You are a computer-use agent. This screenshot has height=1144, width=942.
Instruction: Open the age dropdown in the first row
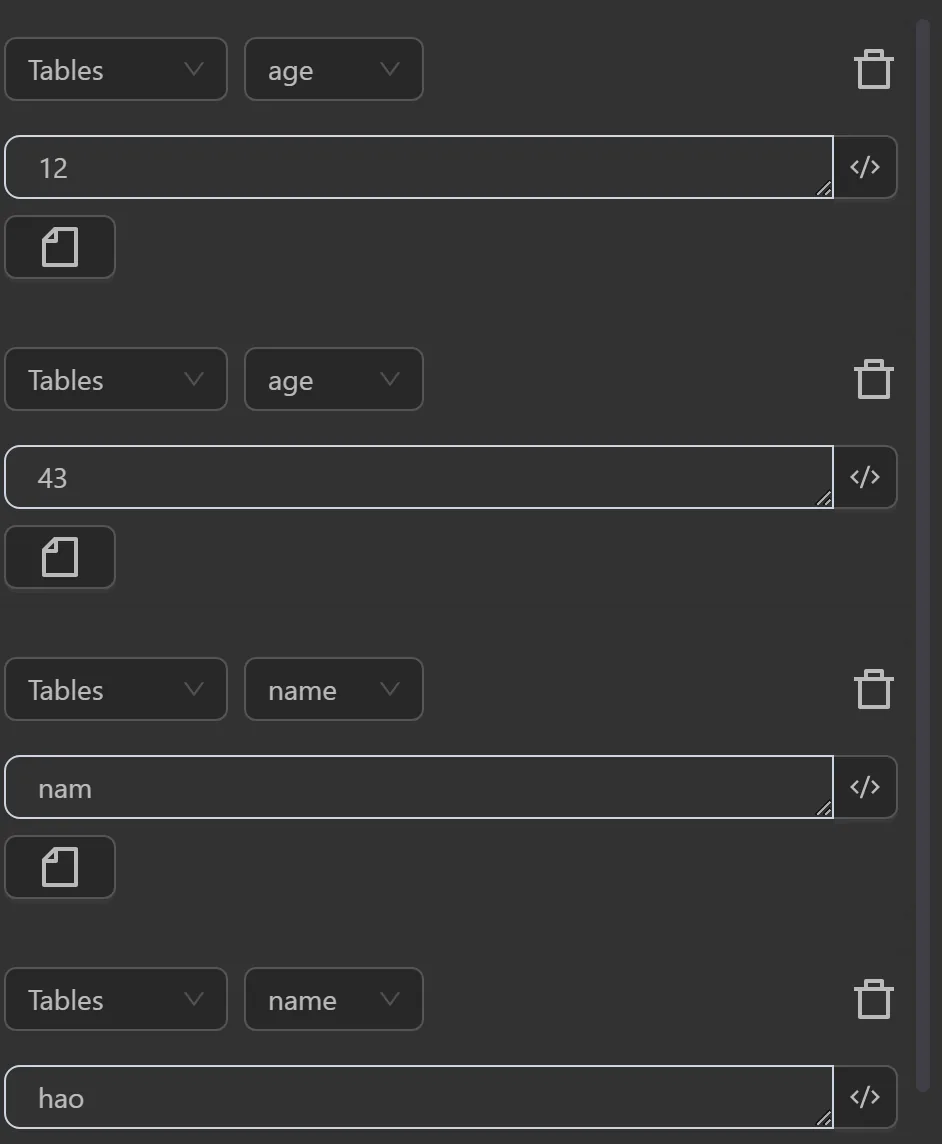tap(333, 69)
